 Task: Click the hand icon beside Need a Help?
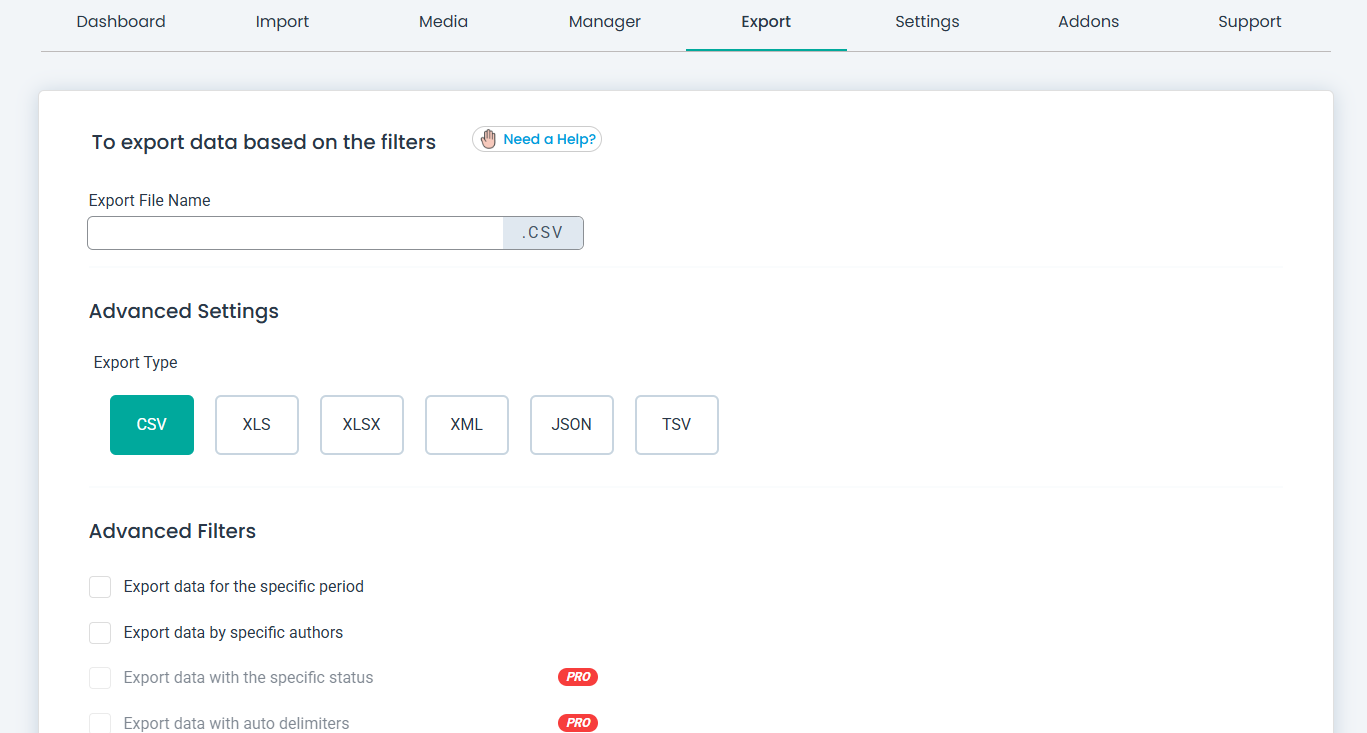pos(488,139)
